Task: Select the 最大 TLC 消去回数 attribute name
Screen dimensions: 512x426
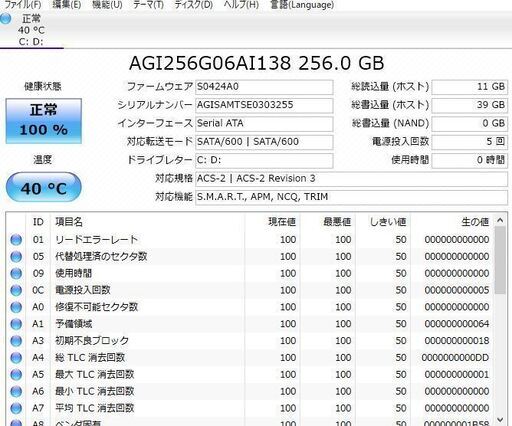Action: [x=95, y=375]
